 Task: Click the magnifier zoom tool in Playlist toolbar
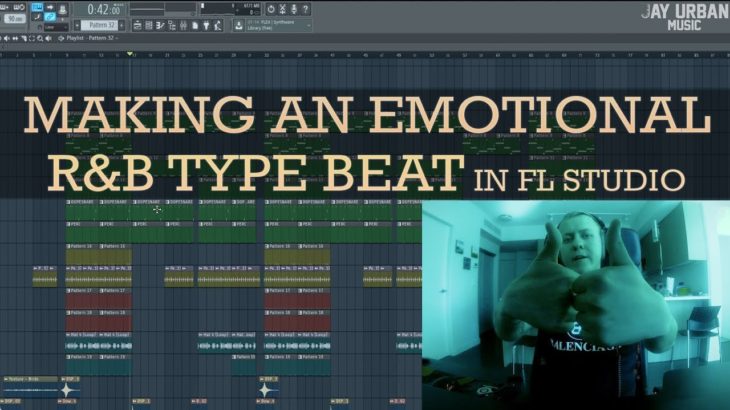click(40, 38)
